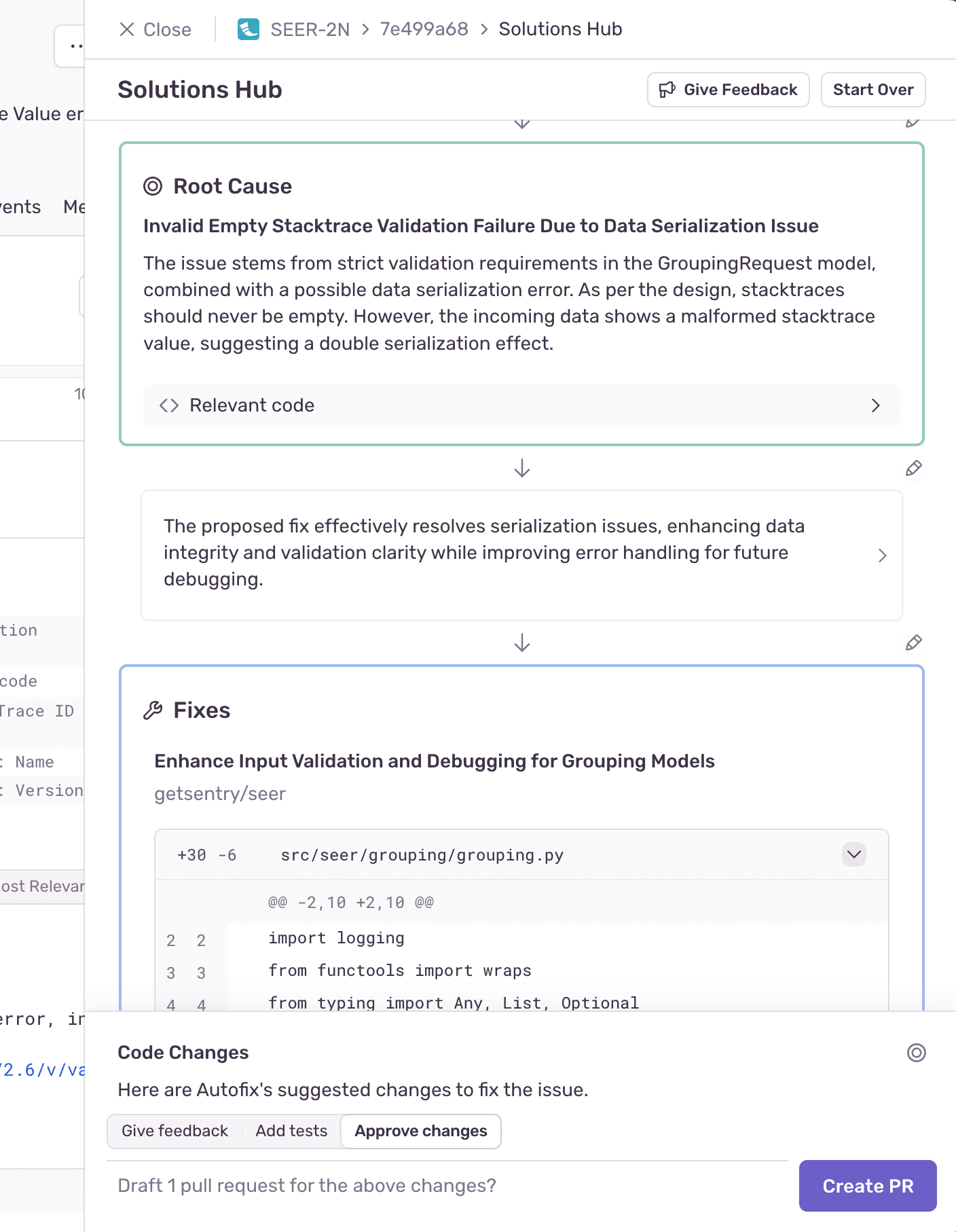Click the code brackets icon in Relevant code
The width and height of the screenshot is (956, 1232).
[x=168, y=405]
